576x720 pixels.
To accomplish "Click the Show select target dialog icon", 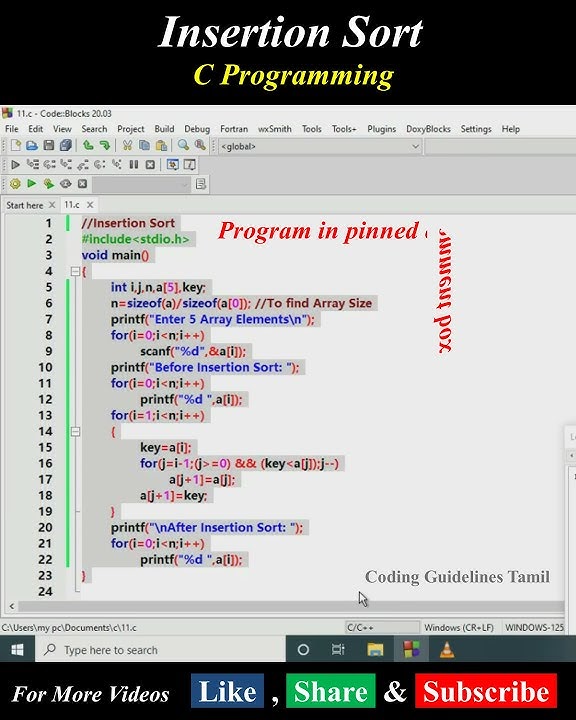I will click(201, 184).
